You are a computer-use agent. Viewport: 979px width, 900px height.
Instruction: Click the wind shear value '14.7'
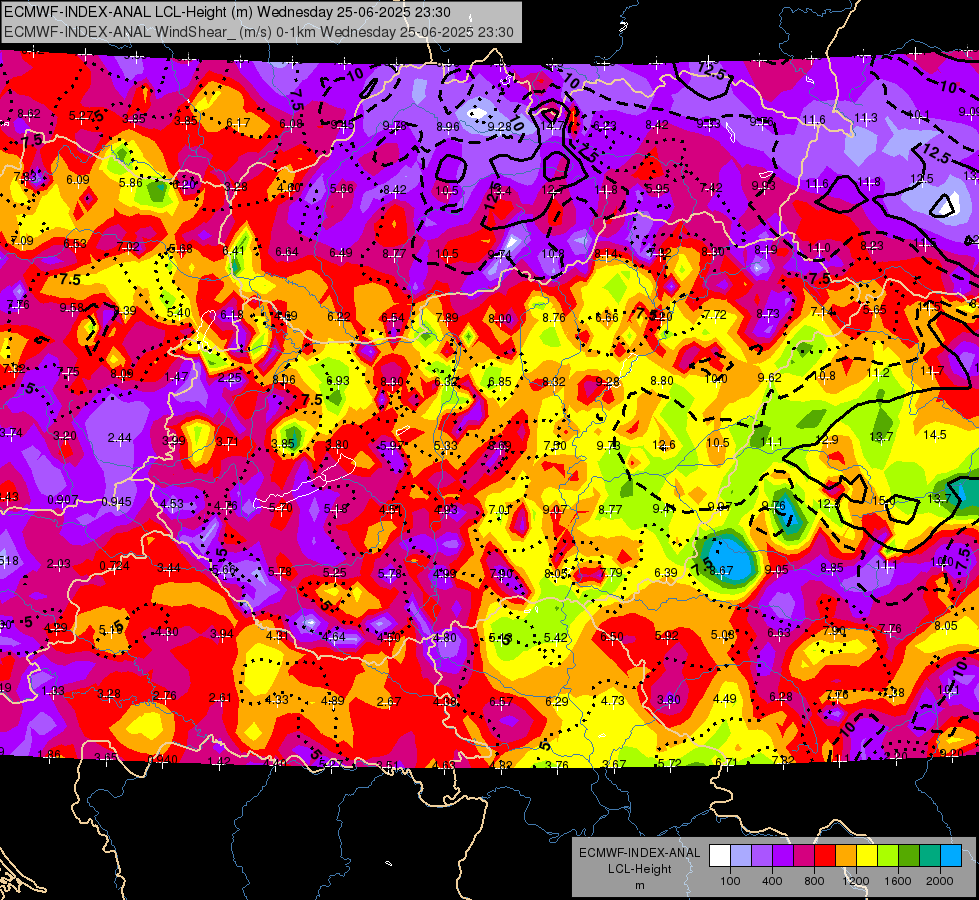point(553,127)
